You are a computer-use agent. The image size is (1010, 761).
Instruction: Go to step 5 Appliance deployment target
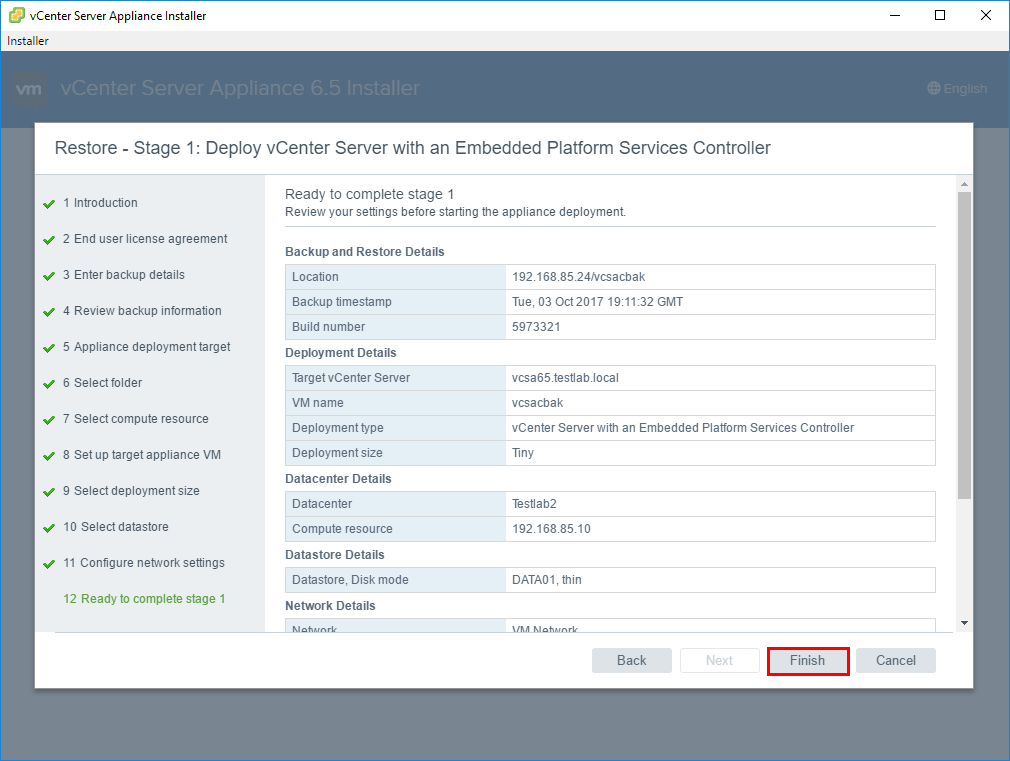[x=146, y=347]
